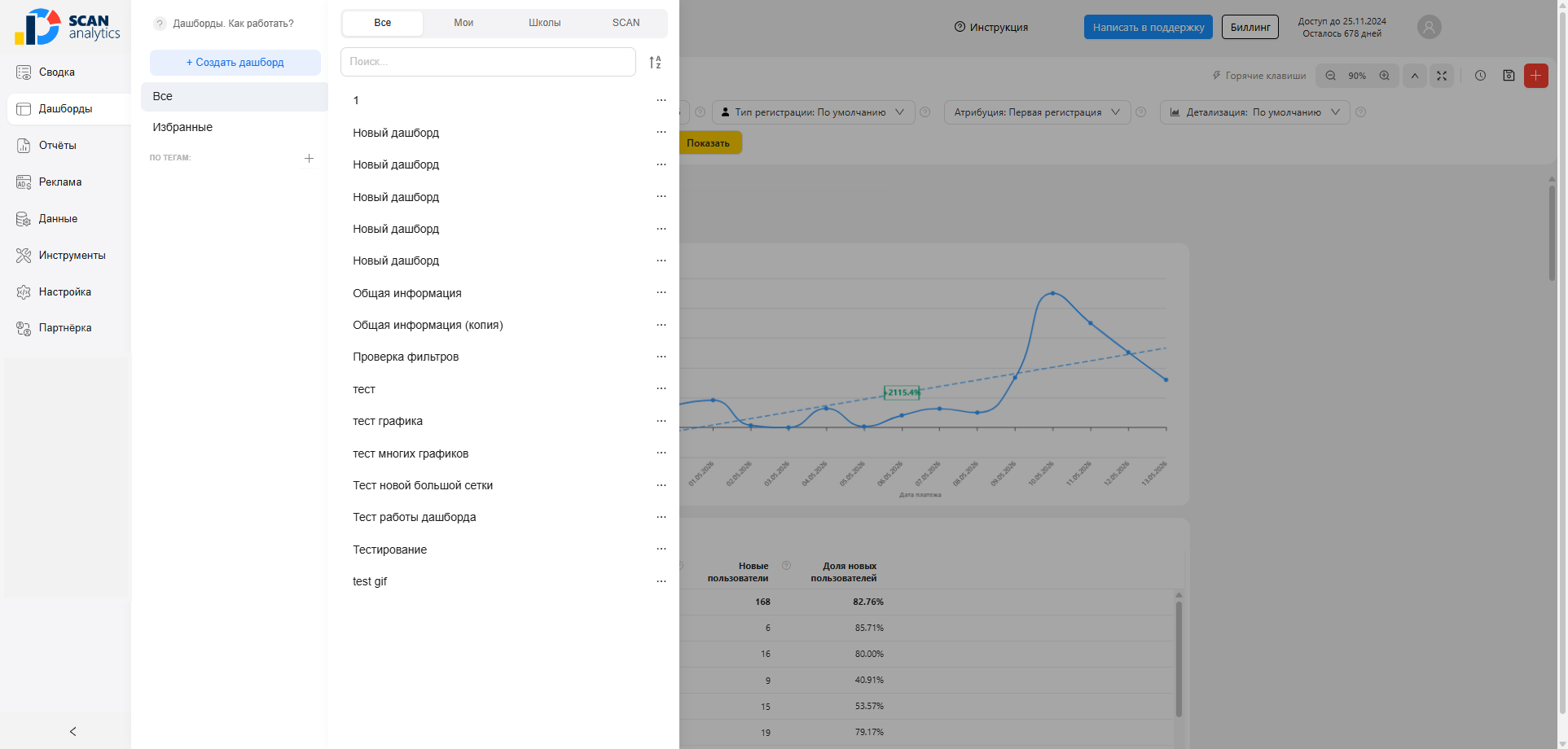The height and width of the screenshot is (749, 1568).
Task: Open options menu for Общая информация
Action: click(661, 292)
